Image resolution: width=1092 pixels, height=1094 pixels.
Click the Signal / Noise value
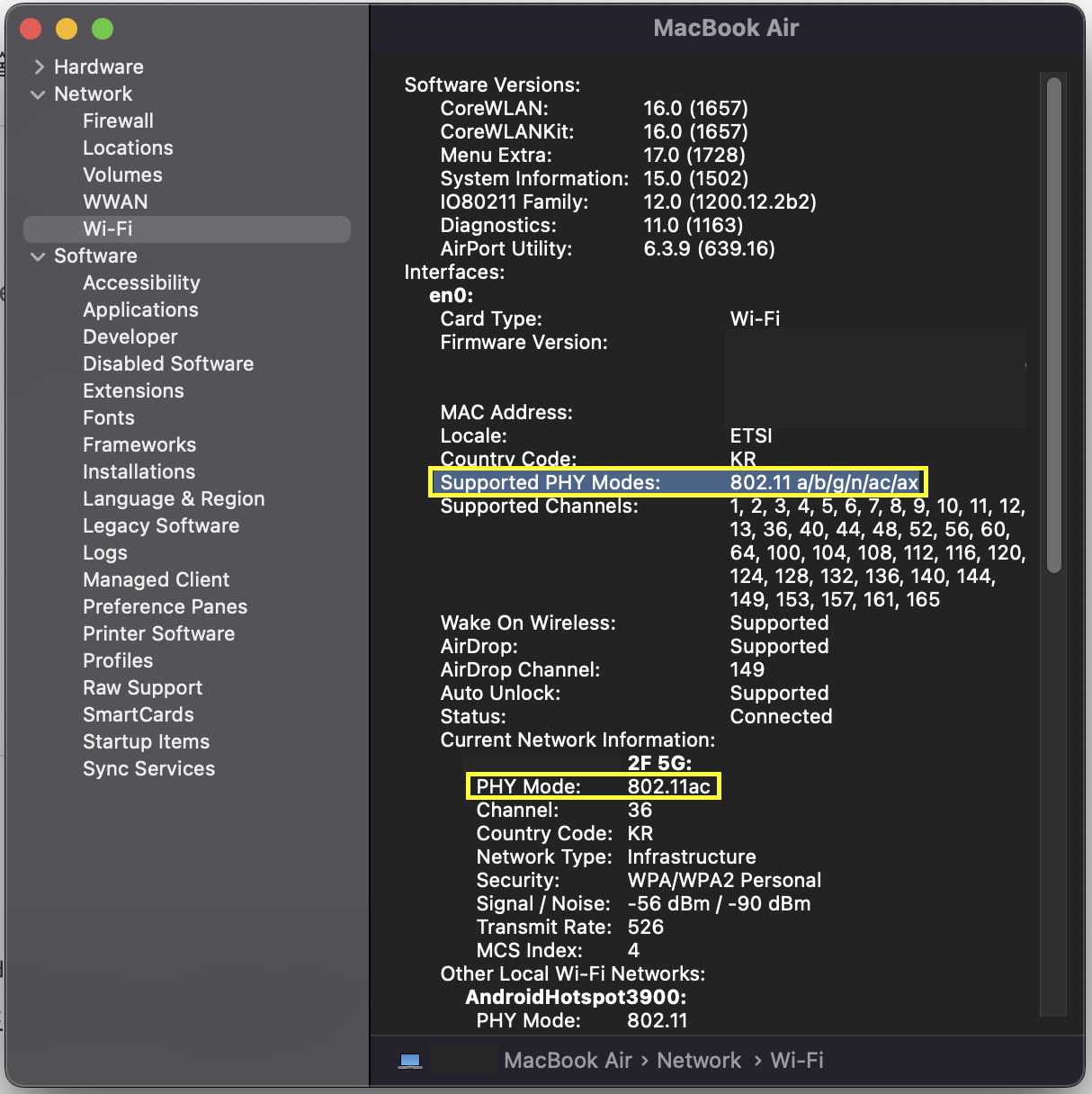(719, 903)
